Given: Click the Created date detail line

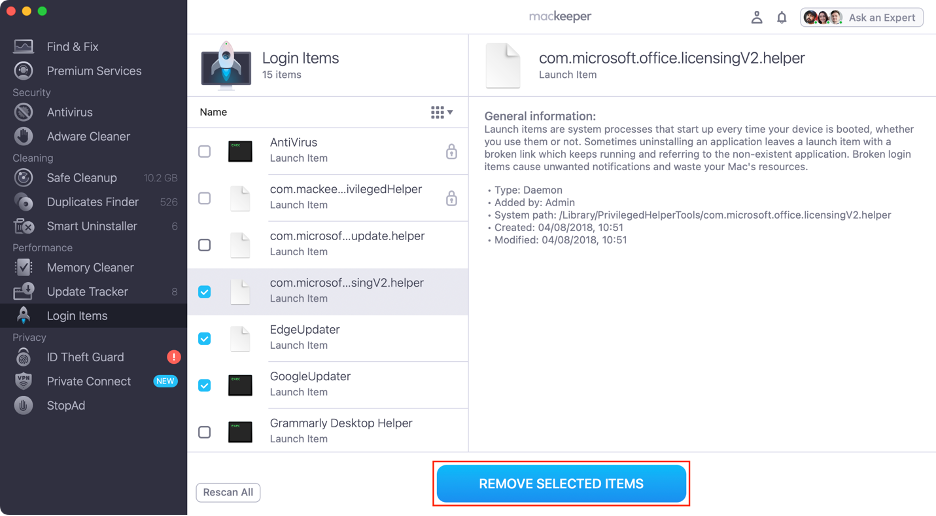Looking at the screenshot, I should tap(555, 228).
